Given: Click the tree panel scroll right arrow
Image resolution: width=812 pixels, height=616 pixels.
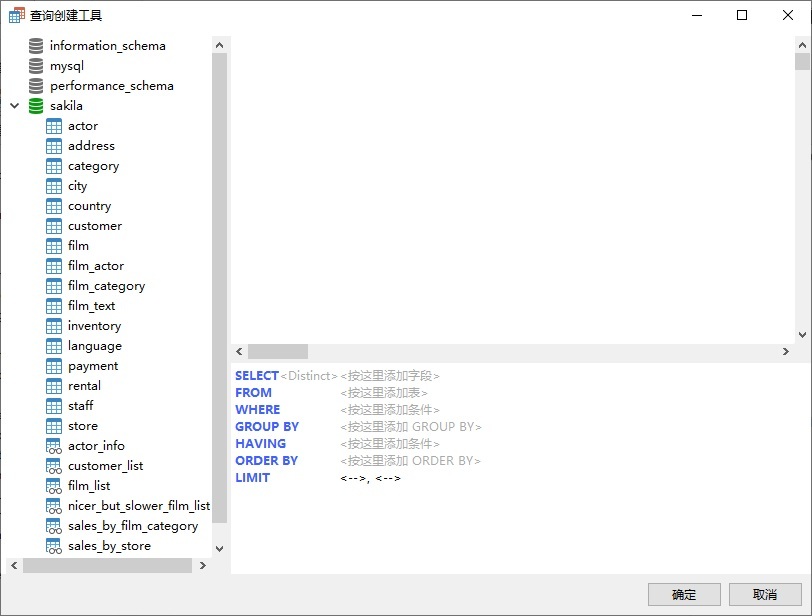Looking at the screenshot, I should tap(203, 566).
